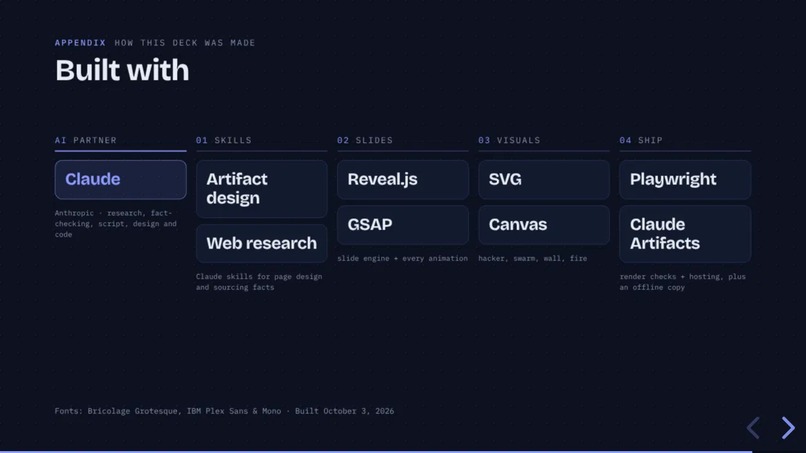The width and height of the screenshot is (806, 453).
Task: Select the Web research card
Action: (262, 243)
